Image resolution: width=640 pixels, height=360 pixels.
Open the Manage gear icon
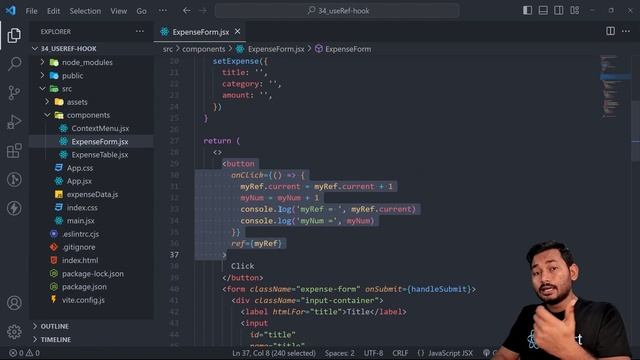point(14,331)
